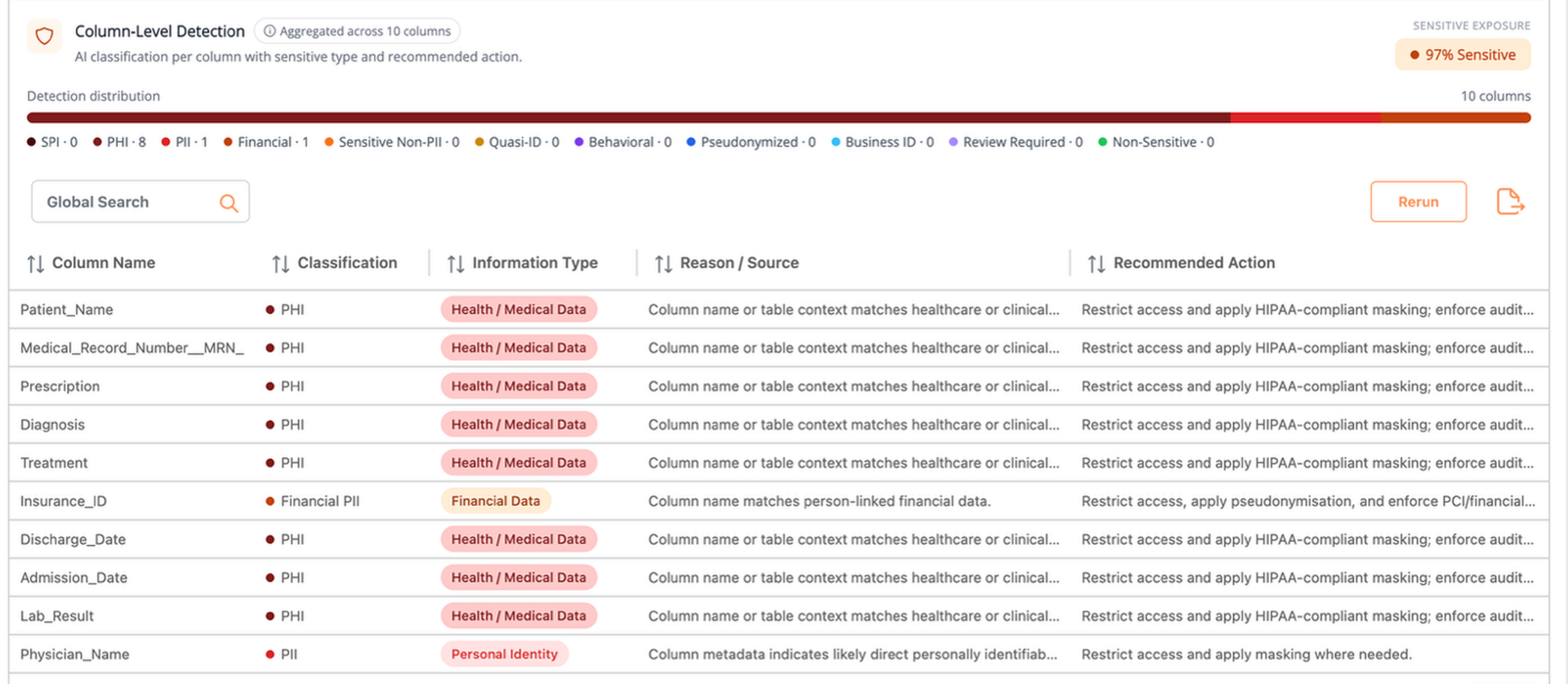Select the Quasi-ID · 0 legend entry

(517, 142)
